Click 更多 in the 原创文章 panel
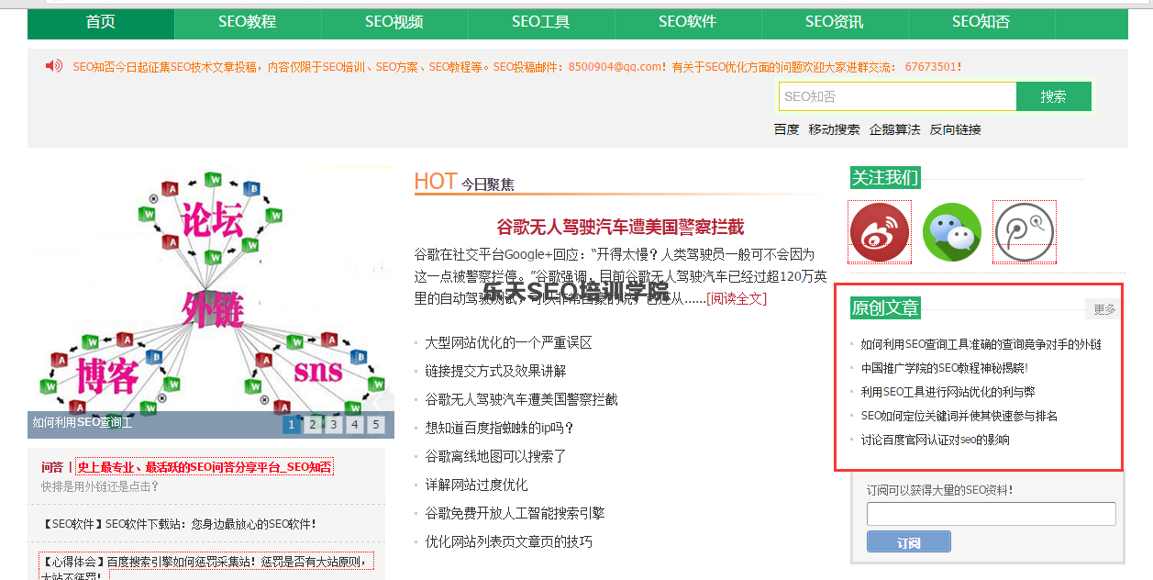The width and height of the screenshot is (1153, 580). click(1102, 310)
